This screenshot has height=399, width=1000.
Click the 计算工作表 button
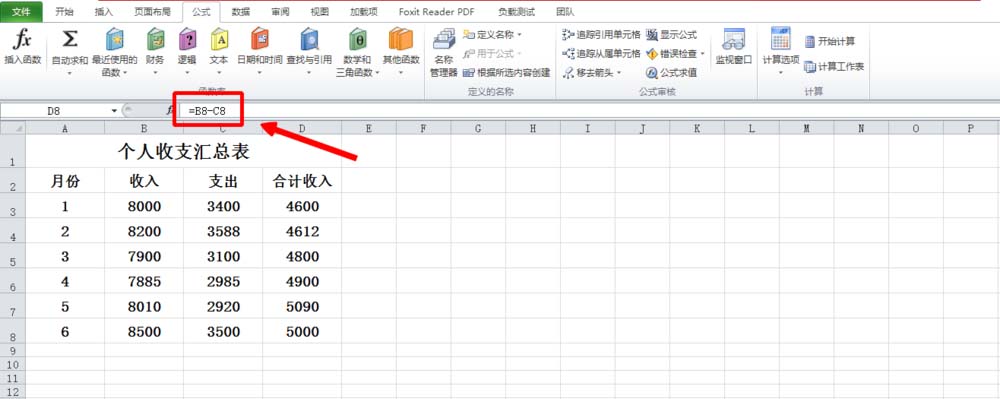click(x=834, y=66)
